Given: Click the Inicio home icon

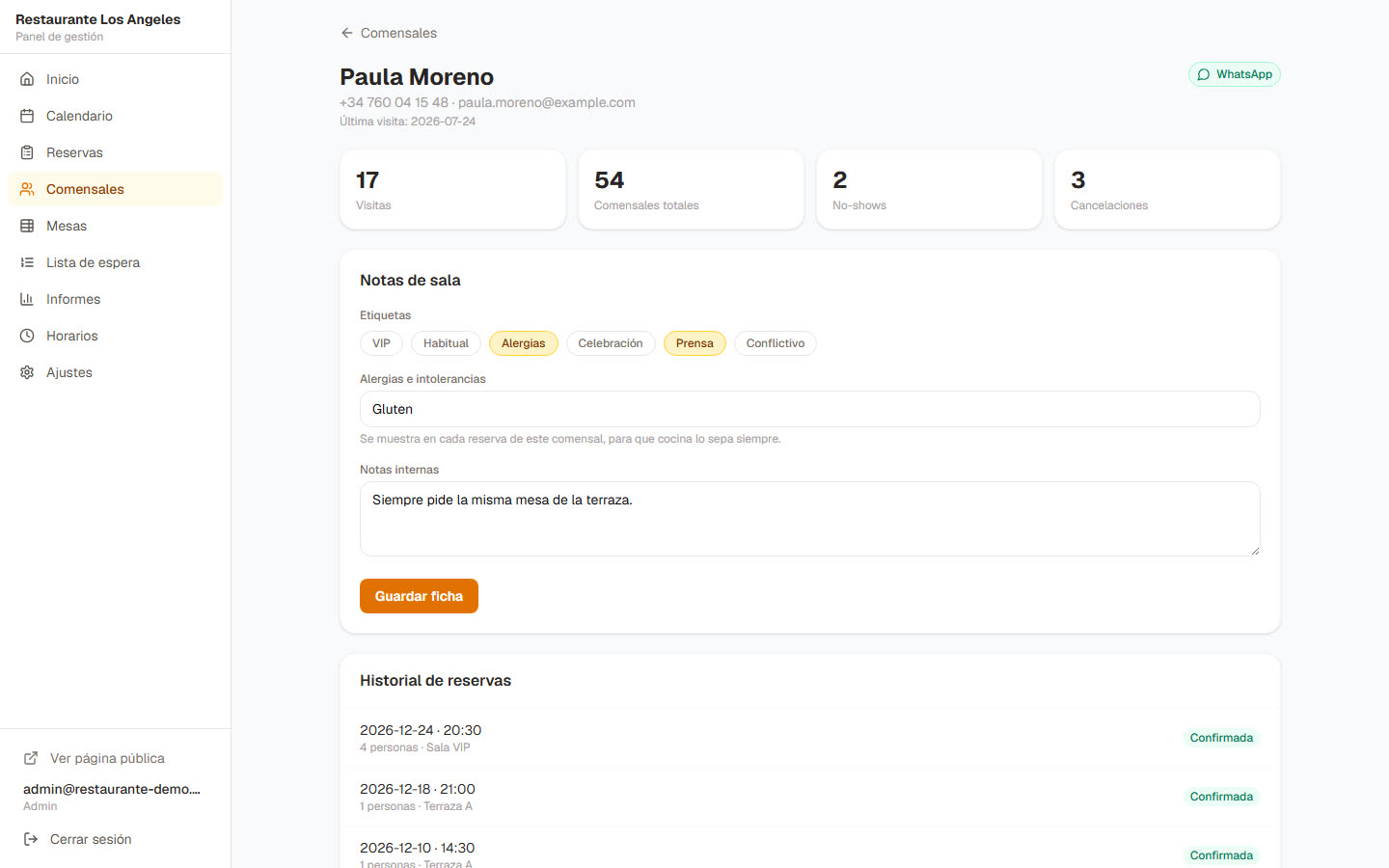Looking at the screenshot, I should [27, 79].
